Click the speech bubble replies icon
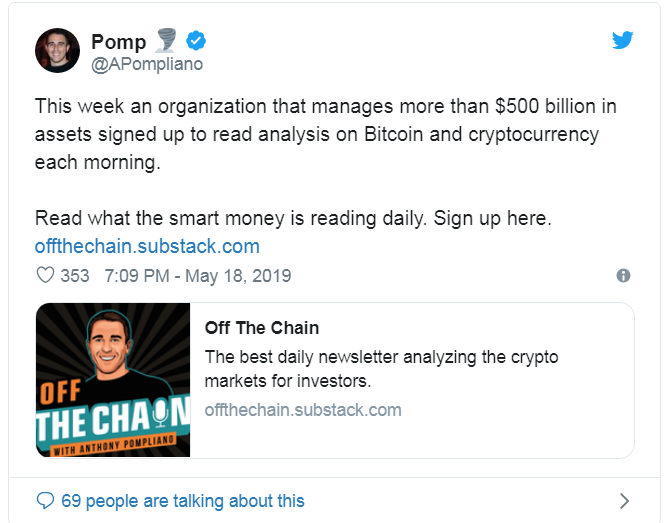The image size is (669, 523). tap(45, 500)
